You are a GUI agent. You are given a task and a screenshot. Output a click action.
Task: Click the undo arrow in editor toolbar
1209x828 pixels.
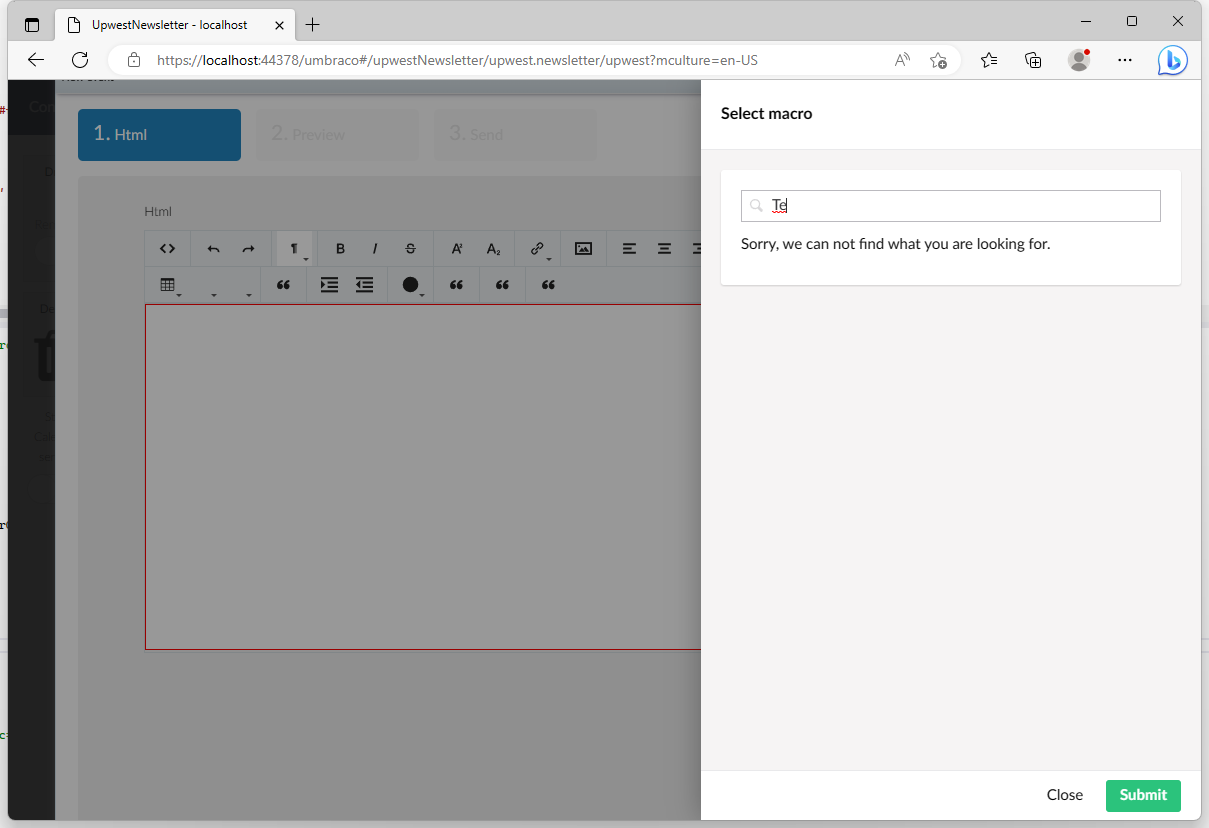213,249
